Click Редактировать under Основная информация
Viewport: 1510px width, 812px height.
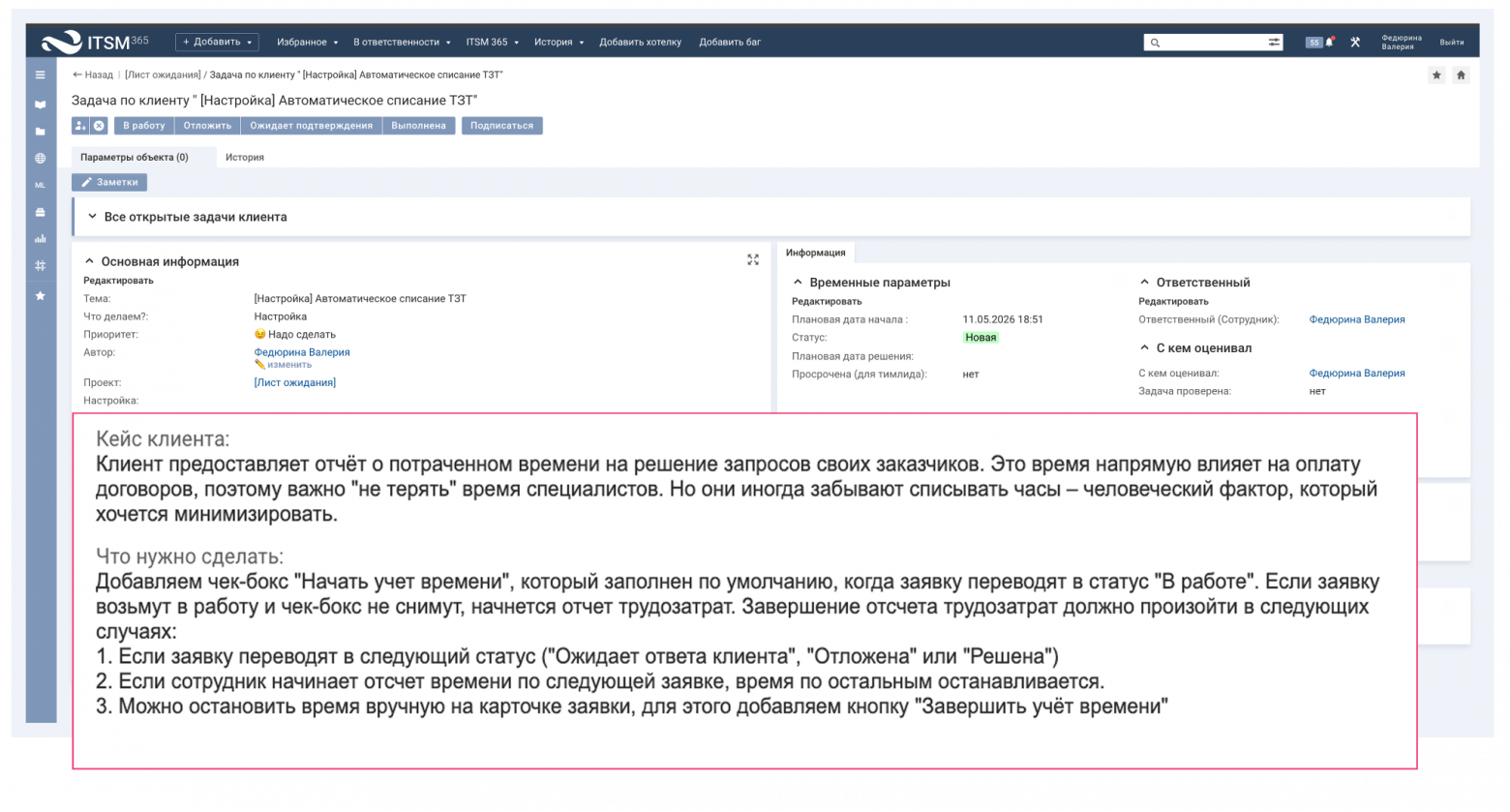coord(118,281)
